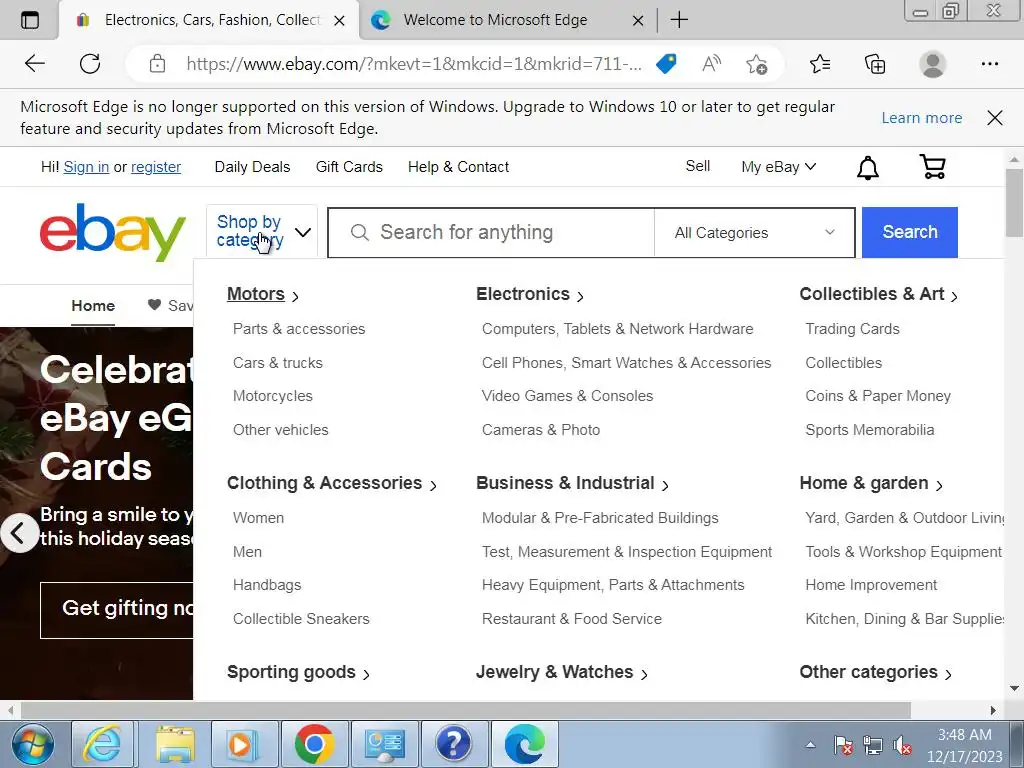This screenshot has width=1024, height=768.
Task: Open Clothing & Accessories category heading
Action: (325, 483)
